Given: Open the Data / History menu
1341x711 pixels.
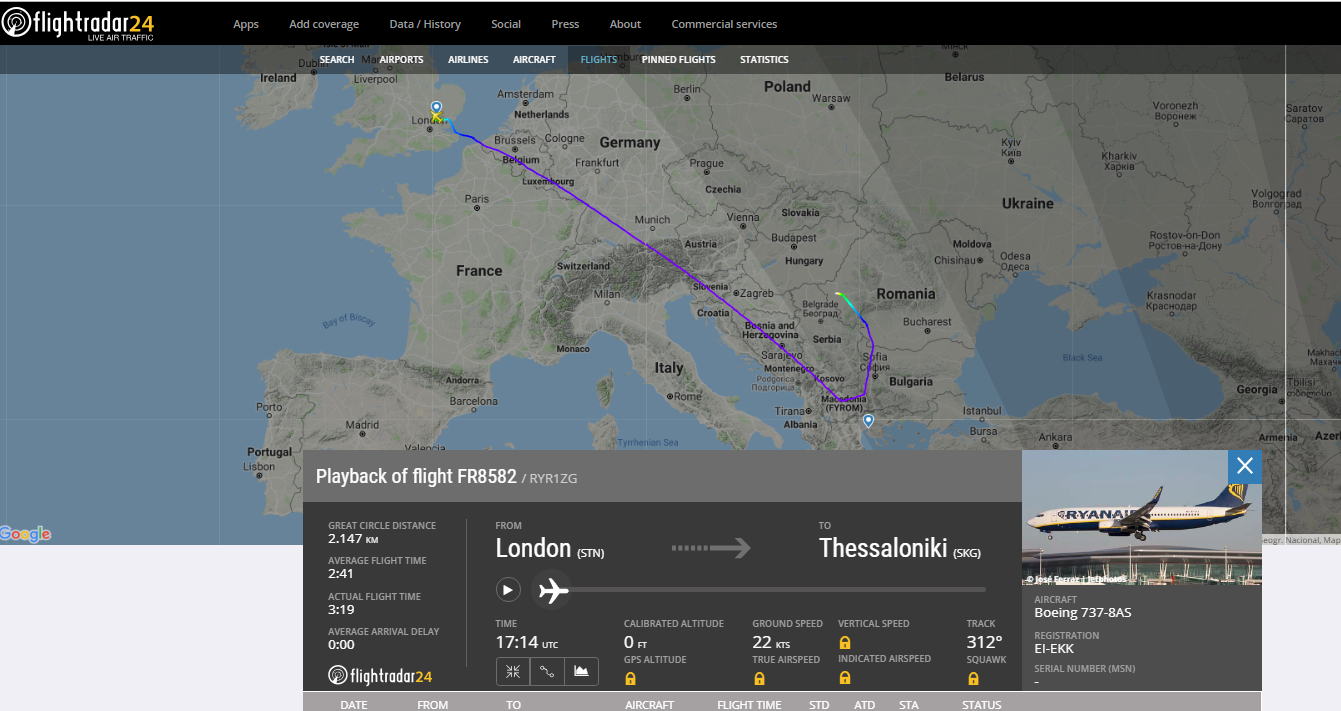Looking at the screenshot, I should click(425, 24).
